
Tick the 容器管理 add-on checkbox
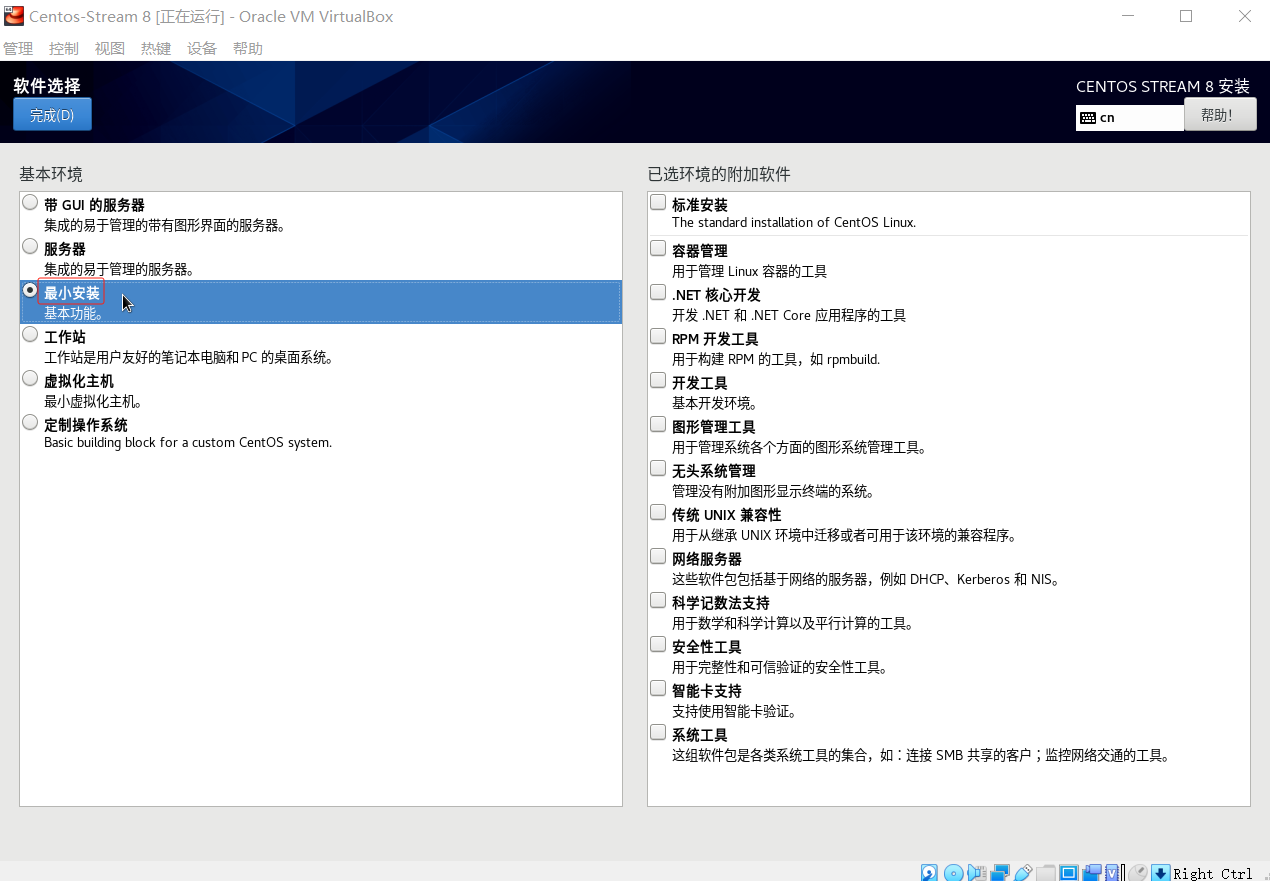658,248
